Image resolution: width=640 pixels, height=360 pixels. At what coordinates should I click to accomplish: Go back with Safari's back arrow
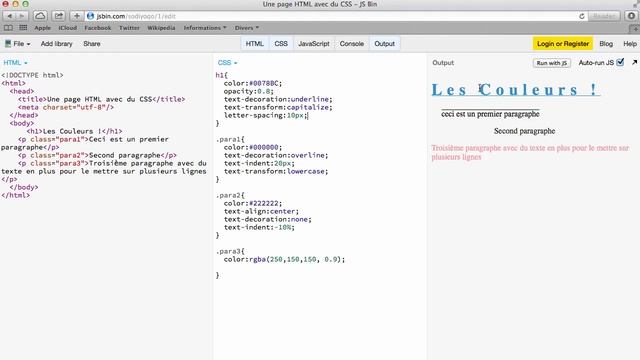click(x=9, y=16)
